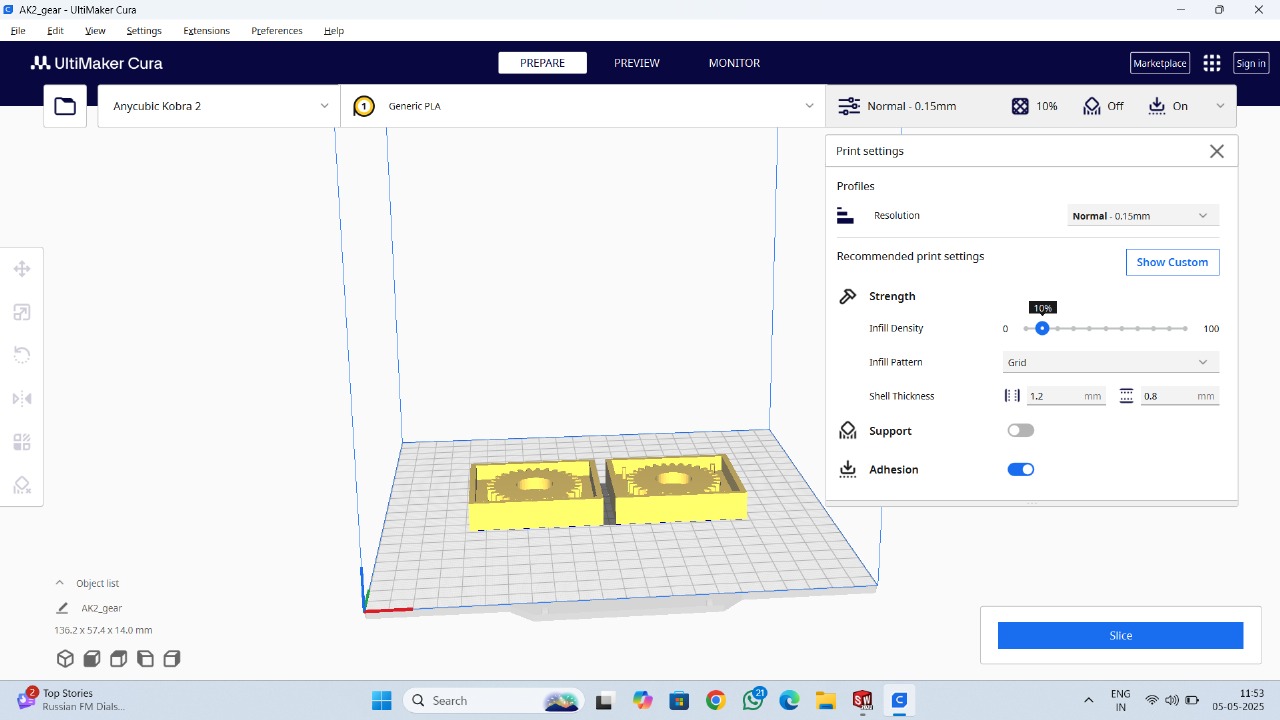Open the Extensions menu
1280x720 pixels.
206,31
